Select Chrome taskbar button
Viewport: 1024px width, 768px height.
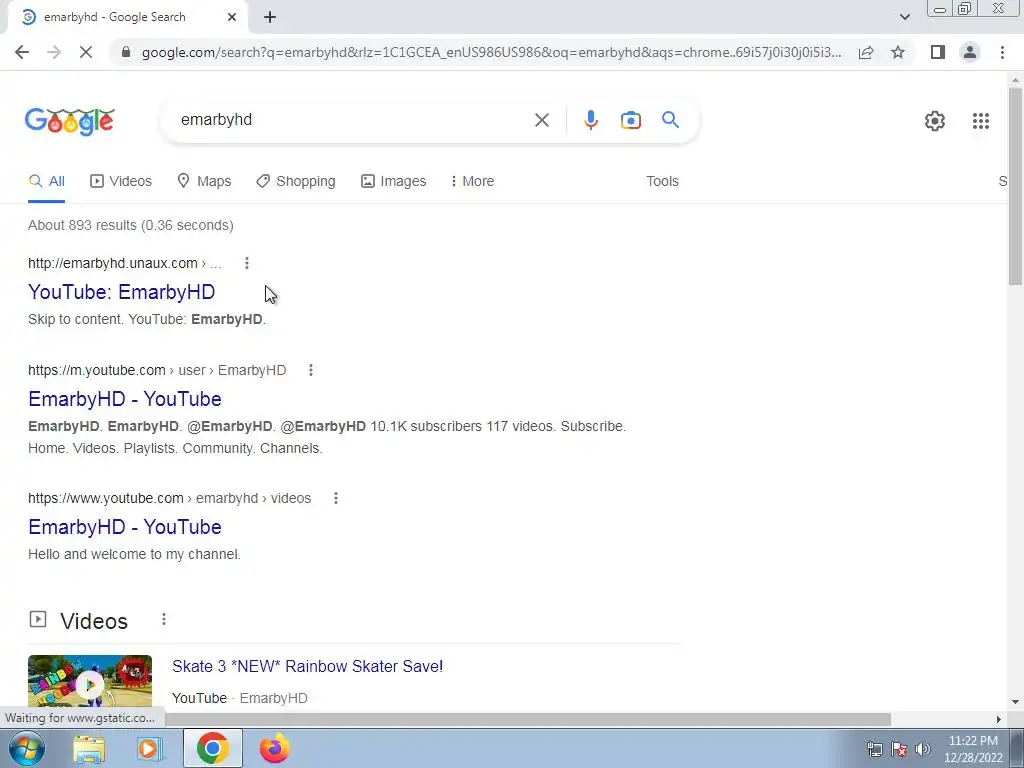213,748
